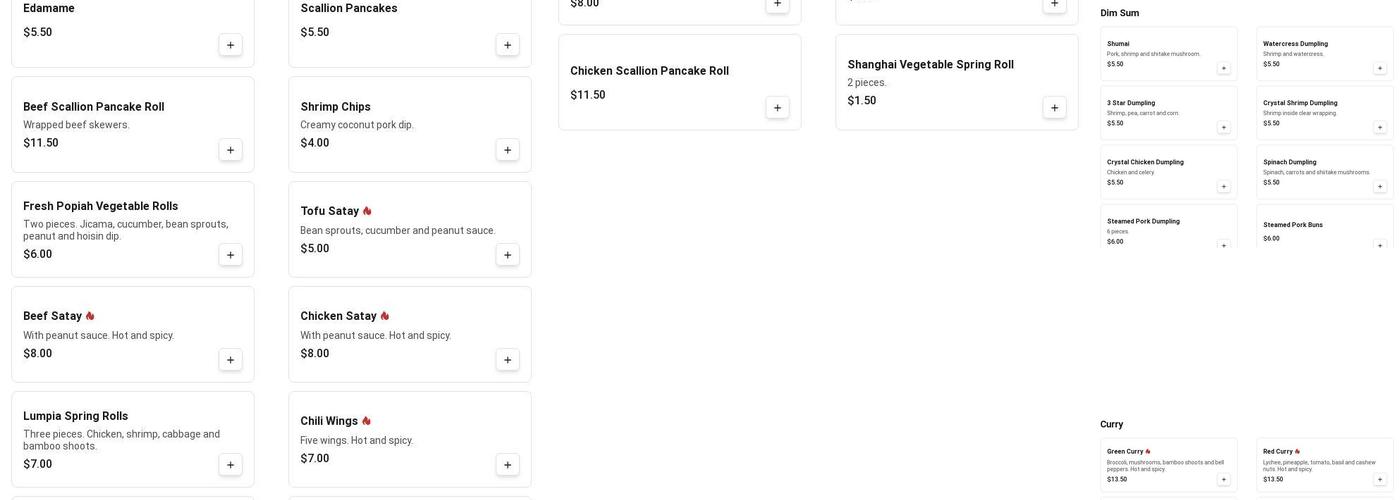Add Green Curry to the order
This screenshot has height=500, width=1400.
click(x=1223, y=480)
